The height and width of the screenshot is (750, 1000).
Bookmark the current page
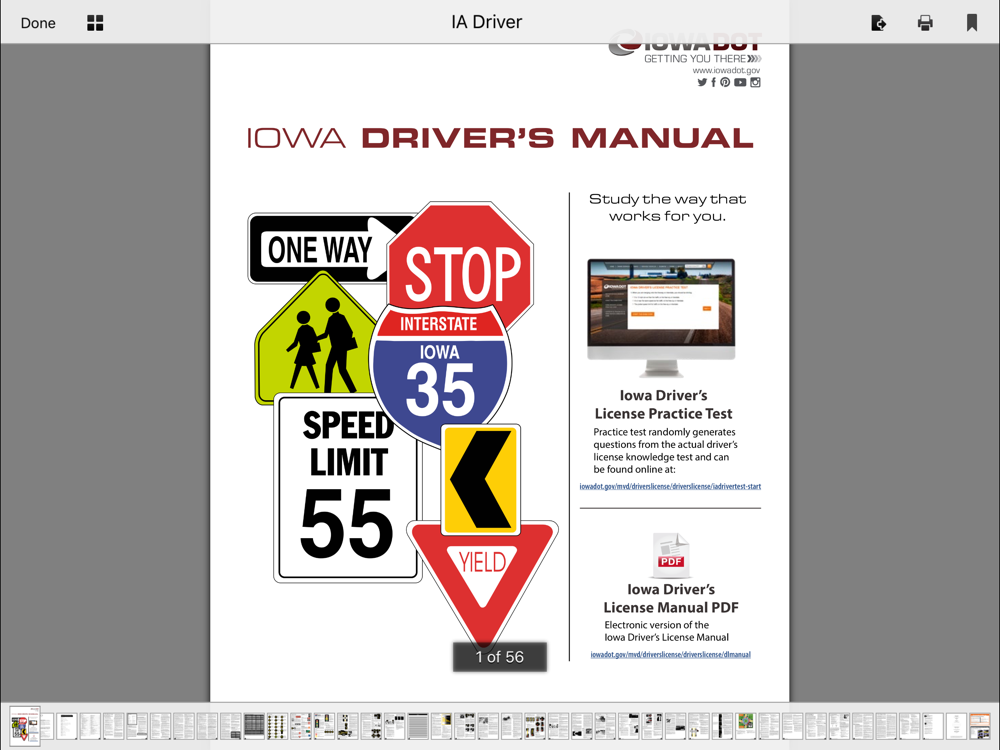(x=971, y=23)
